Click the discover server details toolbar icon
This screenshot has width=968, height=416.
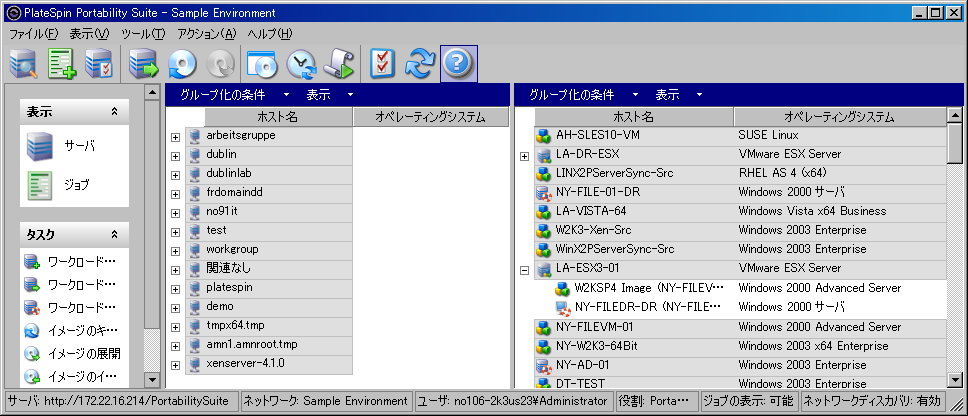point(23,64)
